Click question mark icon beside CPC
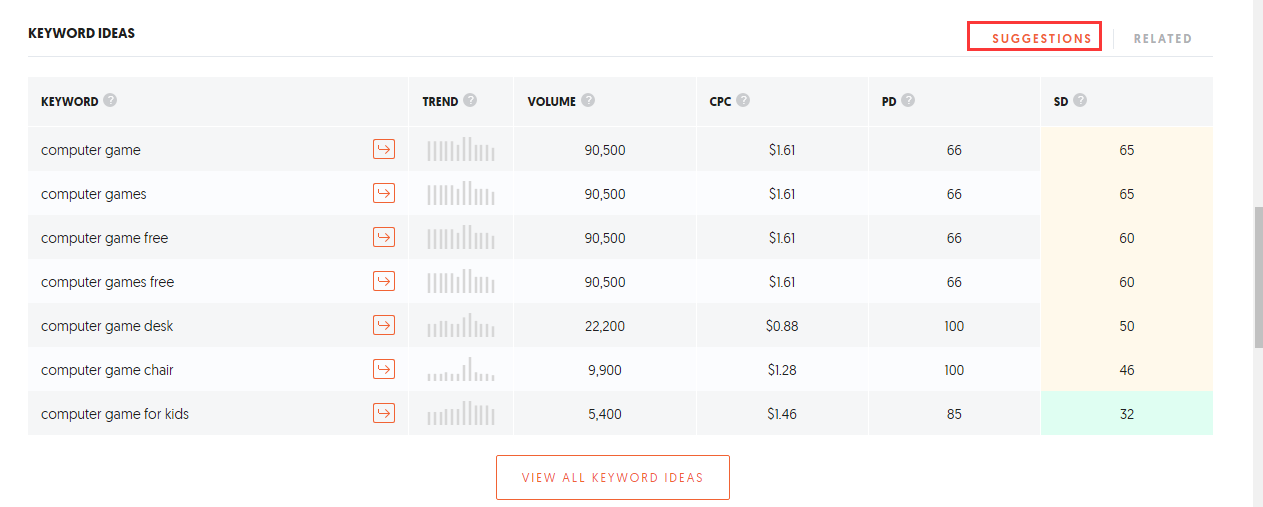The width and height of the screenshot is (1263, 507). [x=743, y=100]
